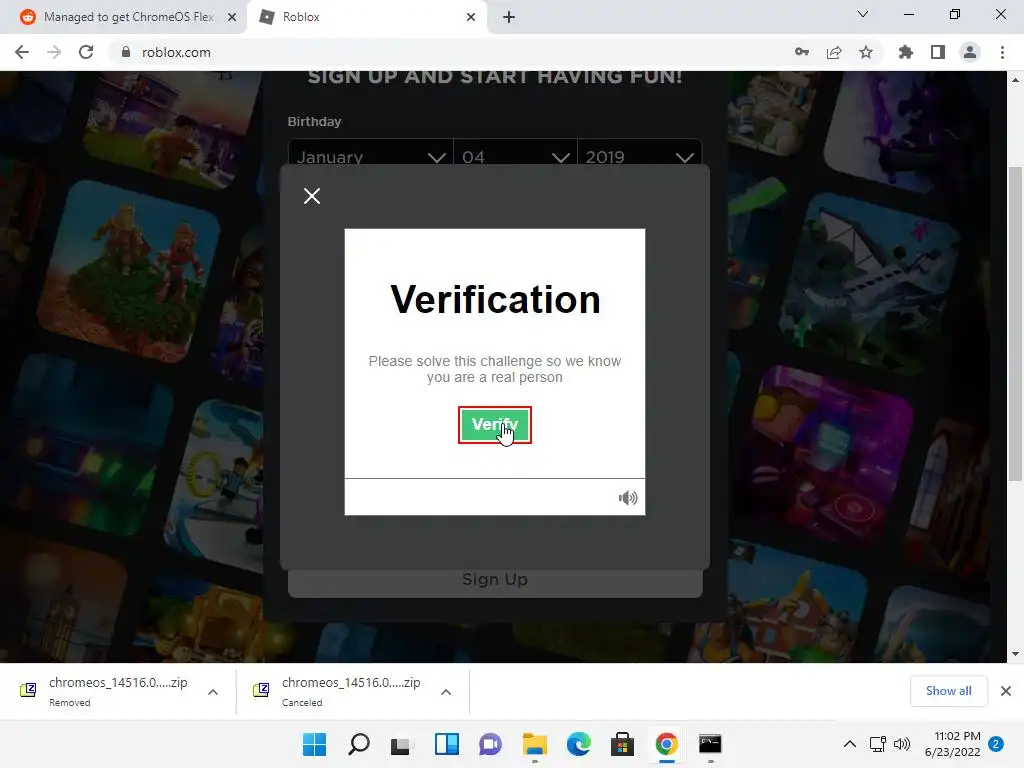The width and height of the screenshot is (1024, 768).
Task: Select the Chrome taskbar icon
Action: click(666, 744)
